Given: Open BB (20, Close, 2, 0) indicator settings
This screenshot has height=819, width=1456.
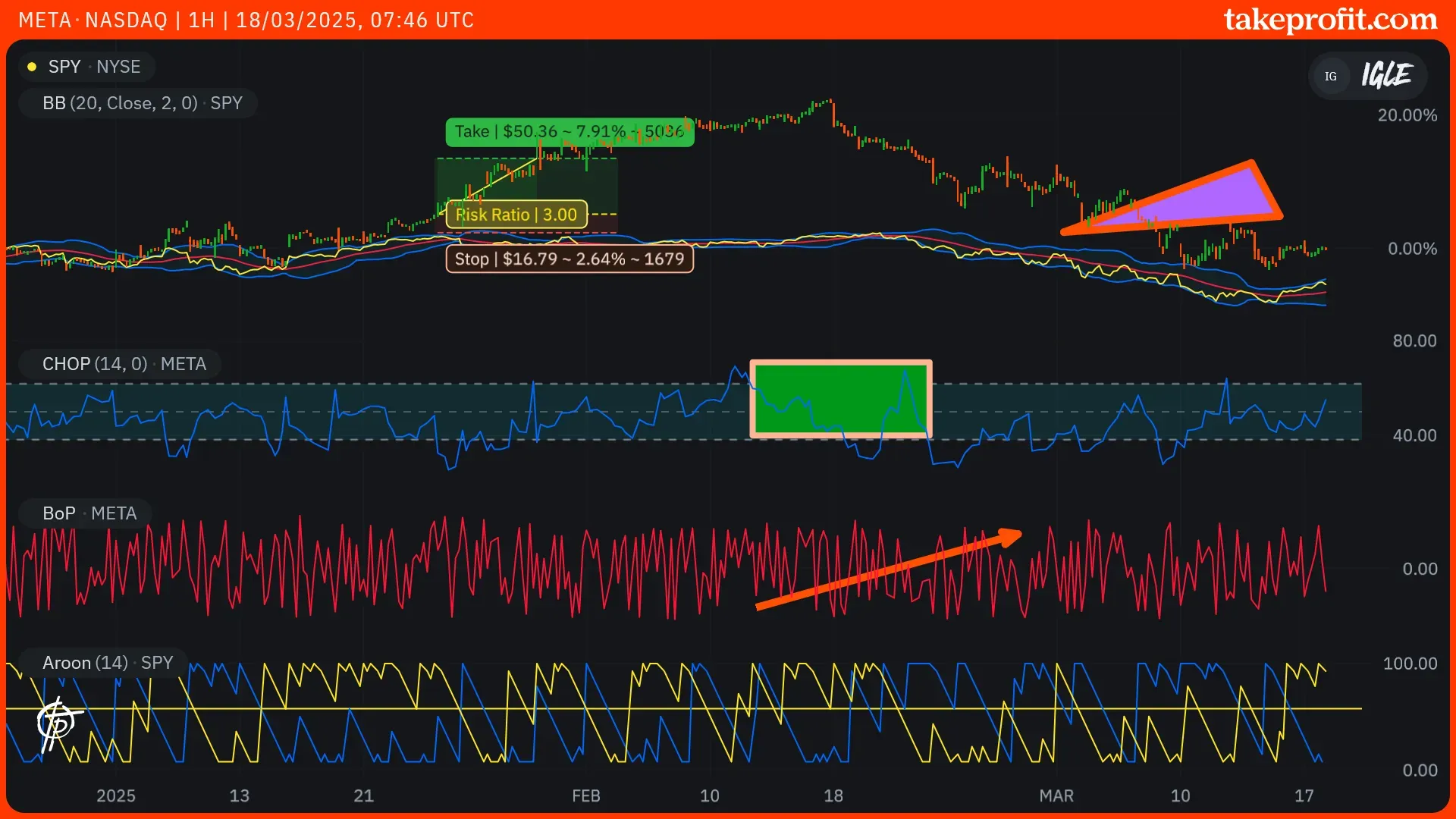Looking at the screenshot, I should tap(143, 103).
